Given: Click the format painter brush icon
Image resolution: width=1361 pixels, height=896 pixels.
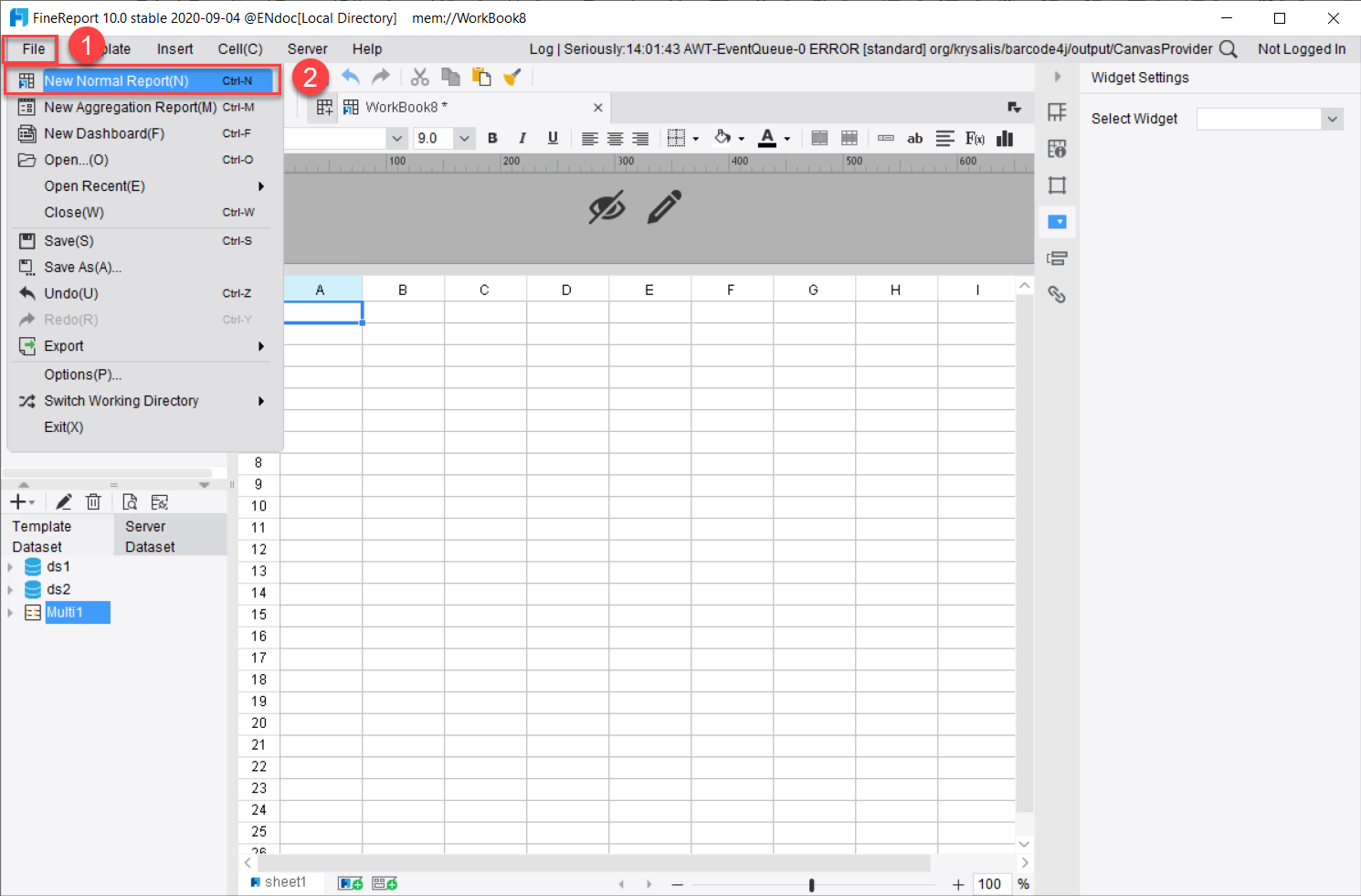Looking at the screenshot, I should click(512, 77).
